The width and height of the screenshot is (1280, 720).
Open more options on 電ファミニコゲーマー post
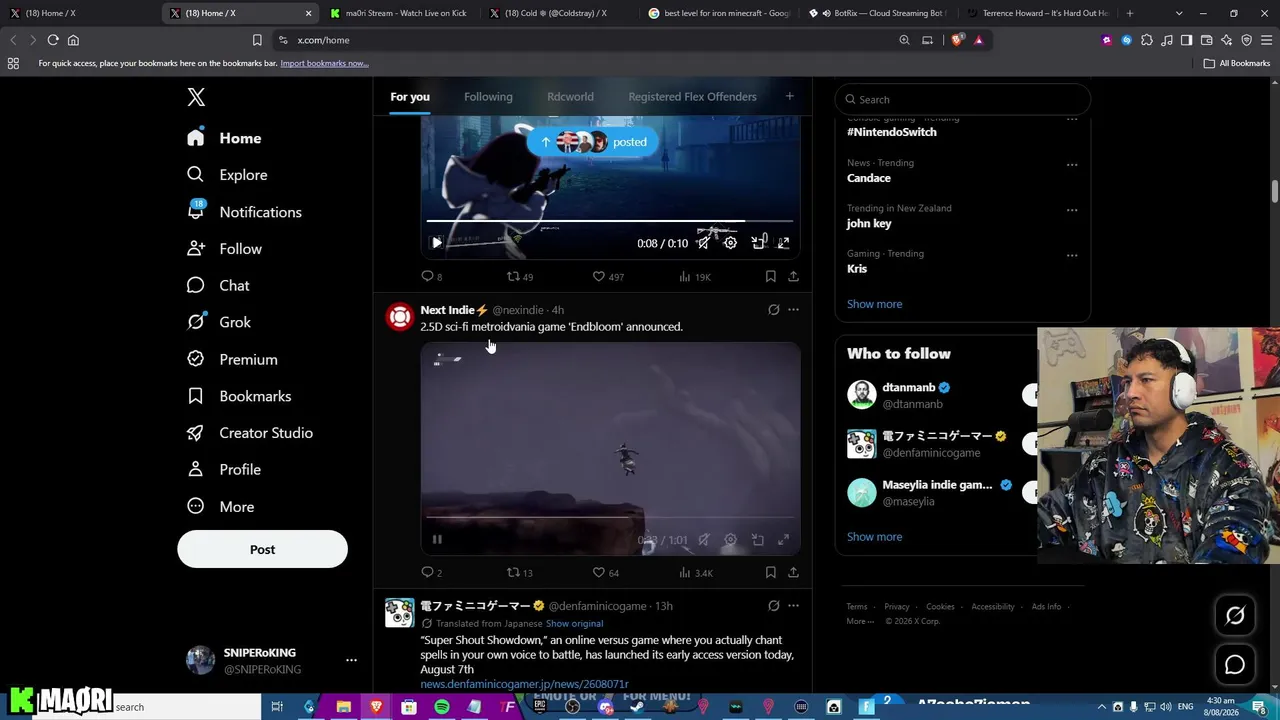tap(793, 606)
